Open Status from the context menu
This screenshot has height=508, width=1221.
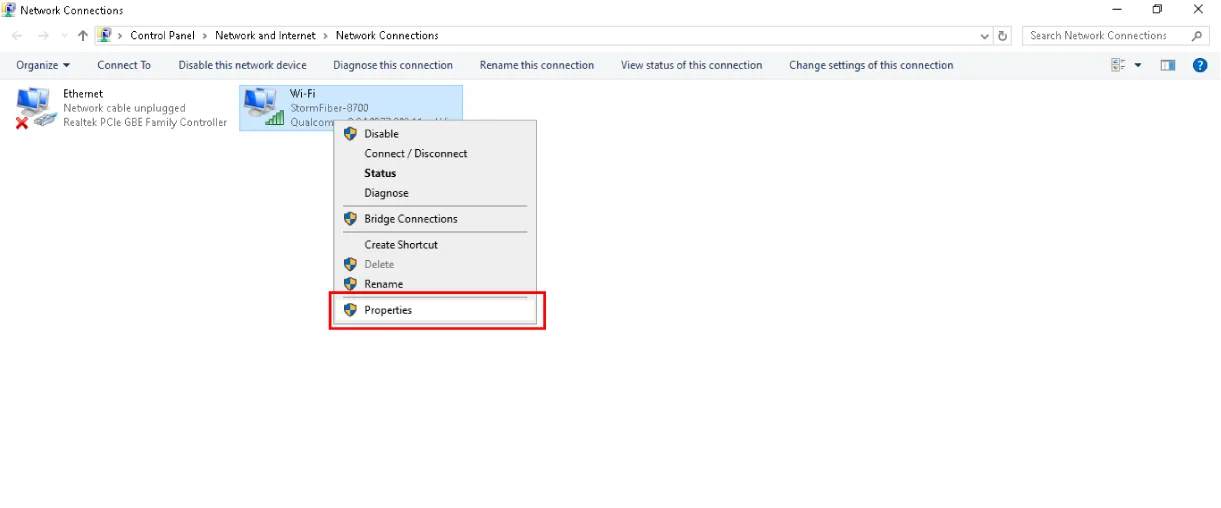435,174
